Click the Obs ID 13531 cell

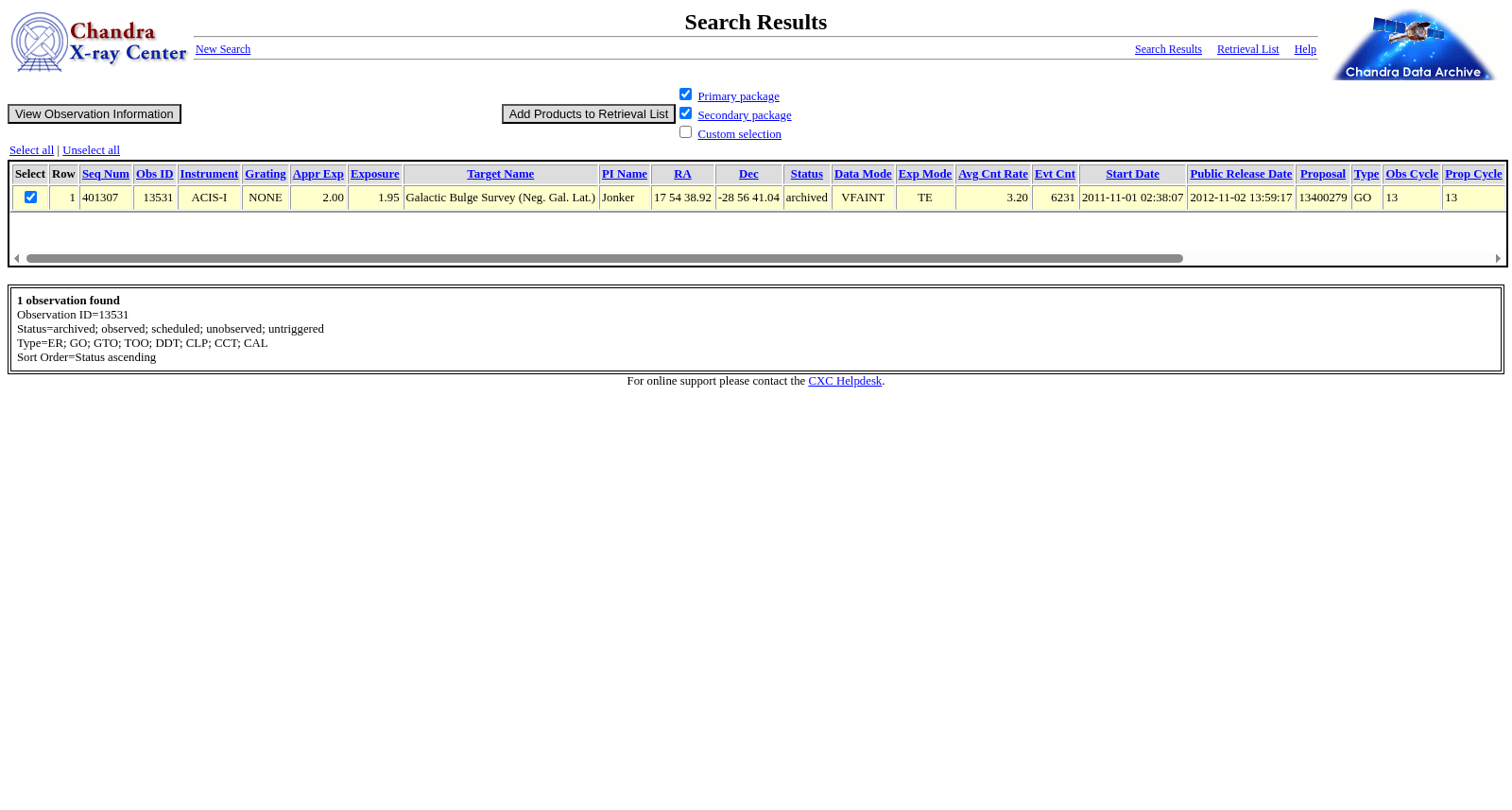[155, 198]
